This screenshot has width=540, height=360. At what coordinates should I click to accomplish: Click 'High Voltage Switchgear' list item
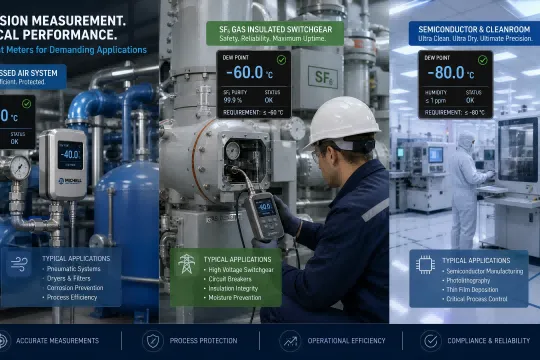point(241,270)
